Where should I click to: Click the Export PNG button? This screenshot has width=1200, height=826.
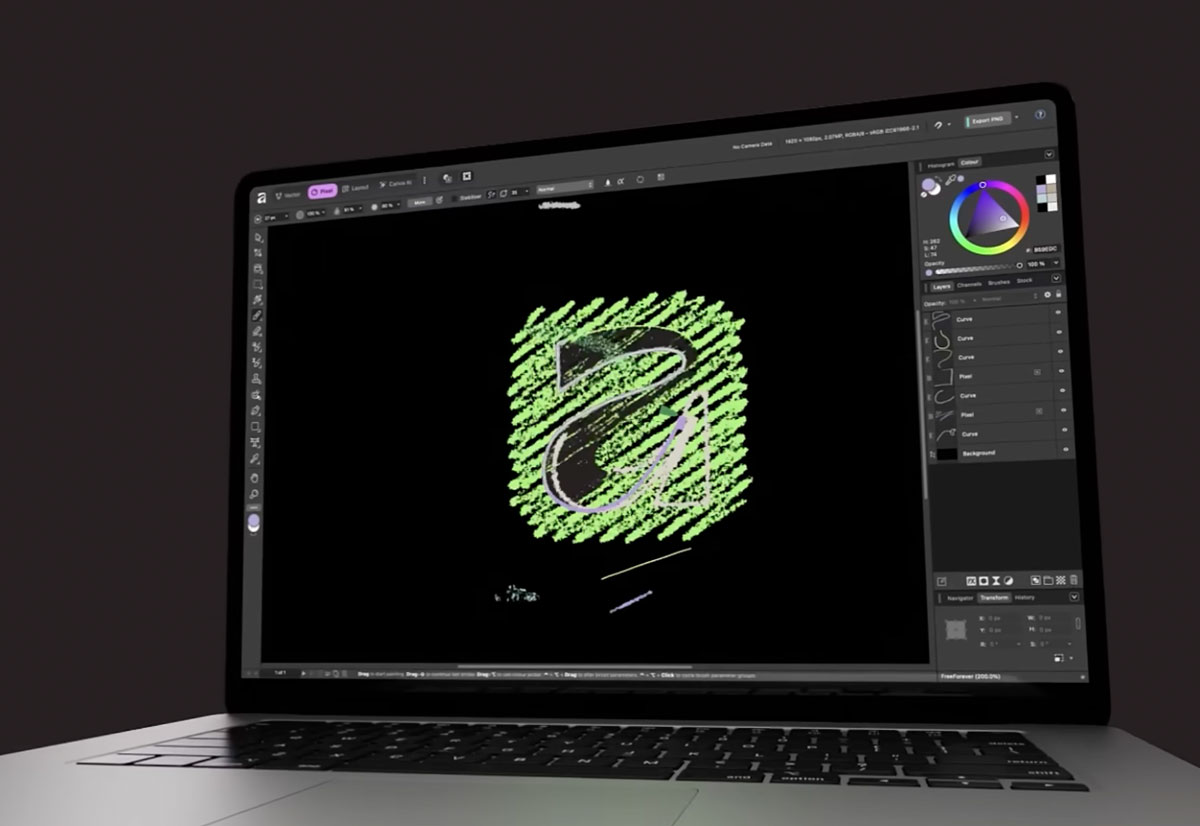(990, 118)
